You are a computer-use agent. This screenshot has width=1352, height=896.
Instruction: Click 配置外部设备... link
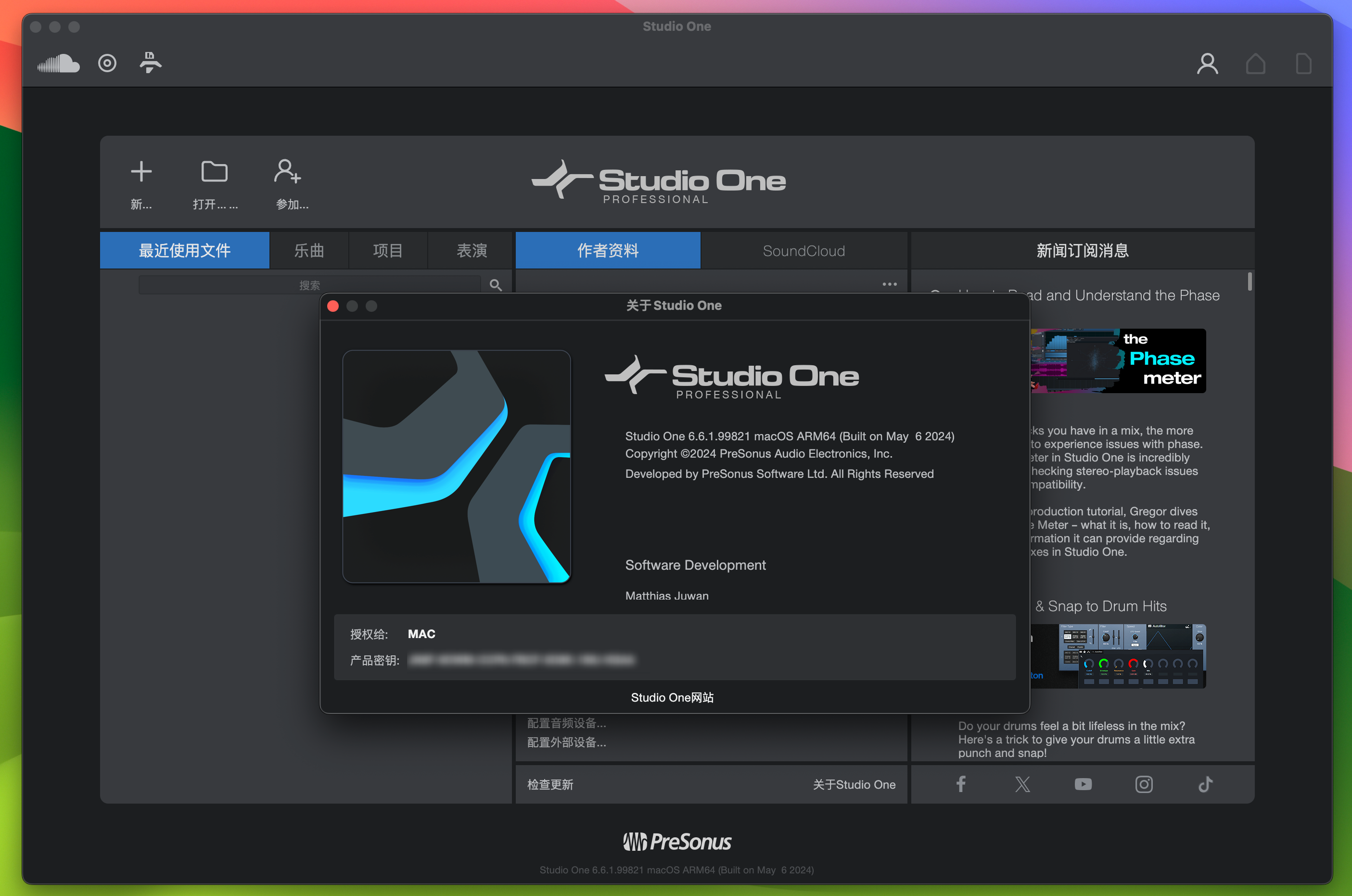567,742
